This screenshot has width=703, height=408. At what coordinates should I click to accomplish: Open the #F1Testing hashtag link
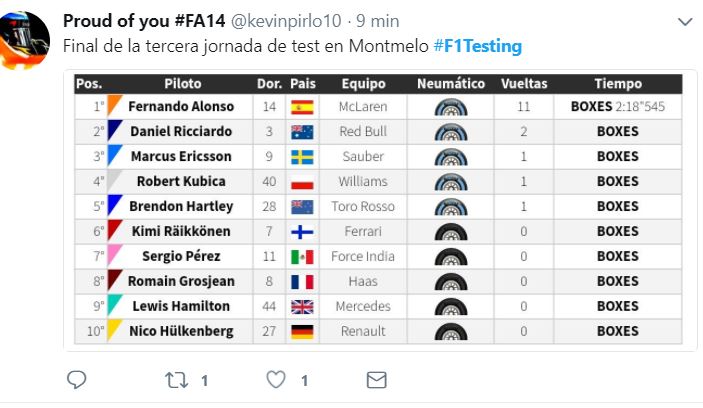coord(477,46)
